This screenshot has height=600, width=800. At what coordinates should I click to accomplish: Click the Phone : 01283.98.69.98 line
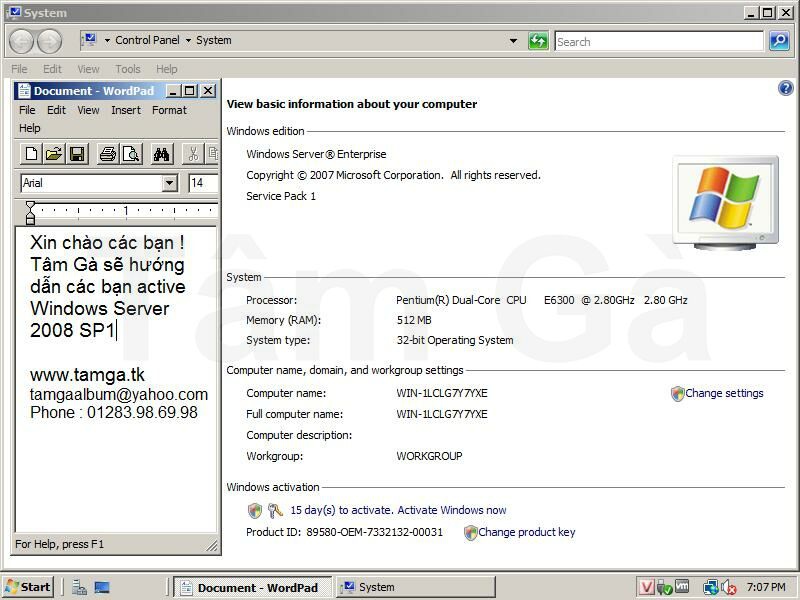(x=114, y=412)
